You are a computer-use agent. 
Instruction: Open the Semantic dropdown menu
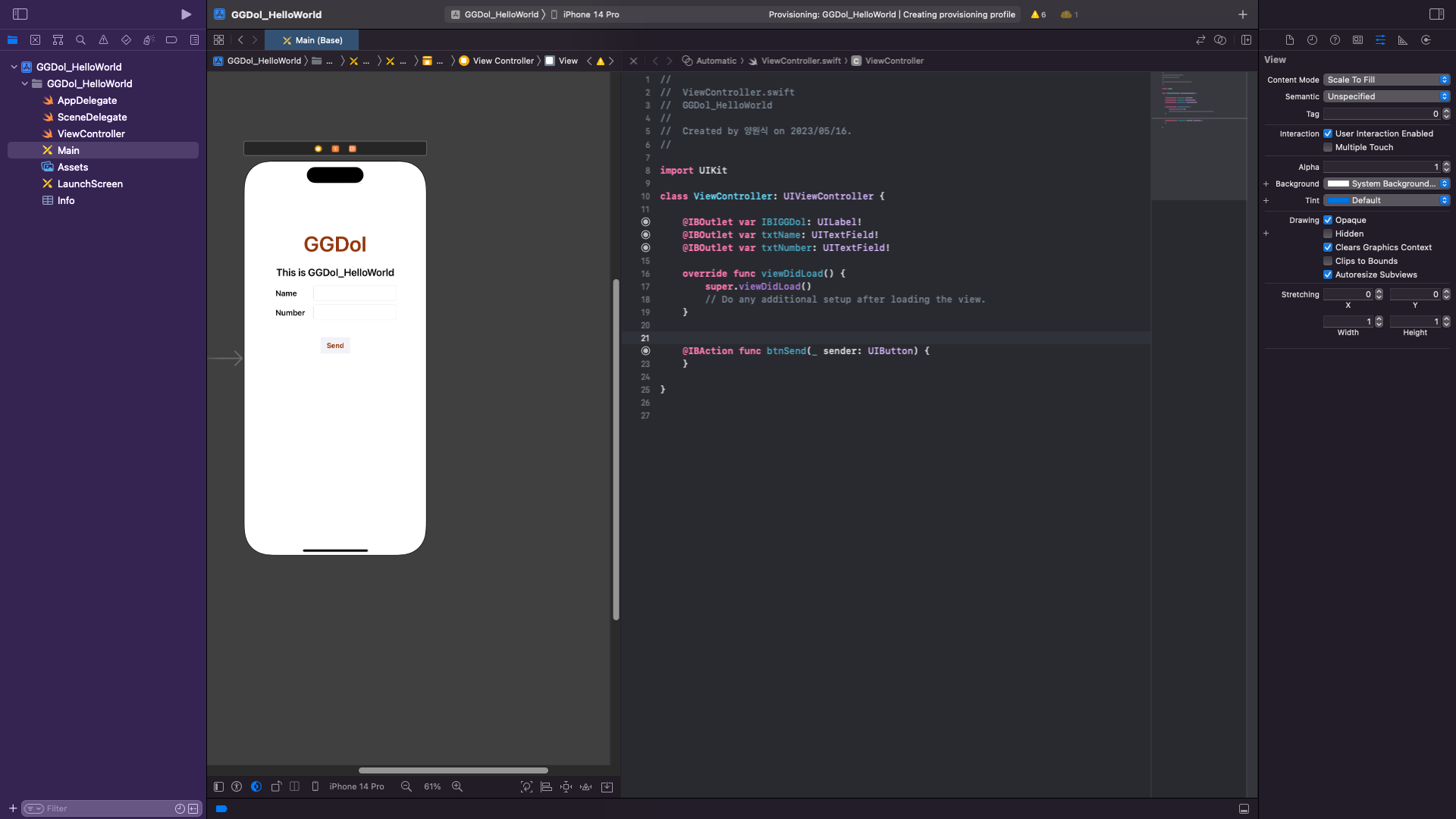pyautogui.click(x=1386, y=96)
